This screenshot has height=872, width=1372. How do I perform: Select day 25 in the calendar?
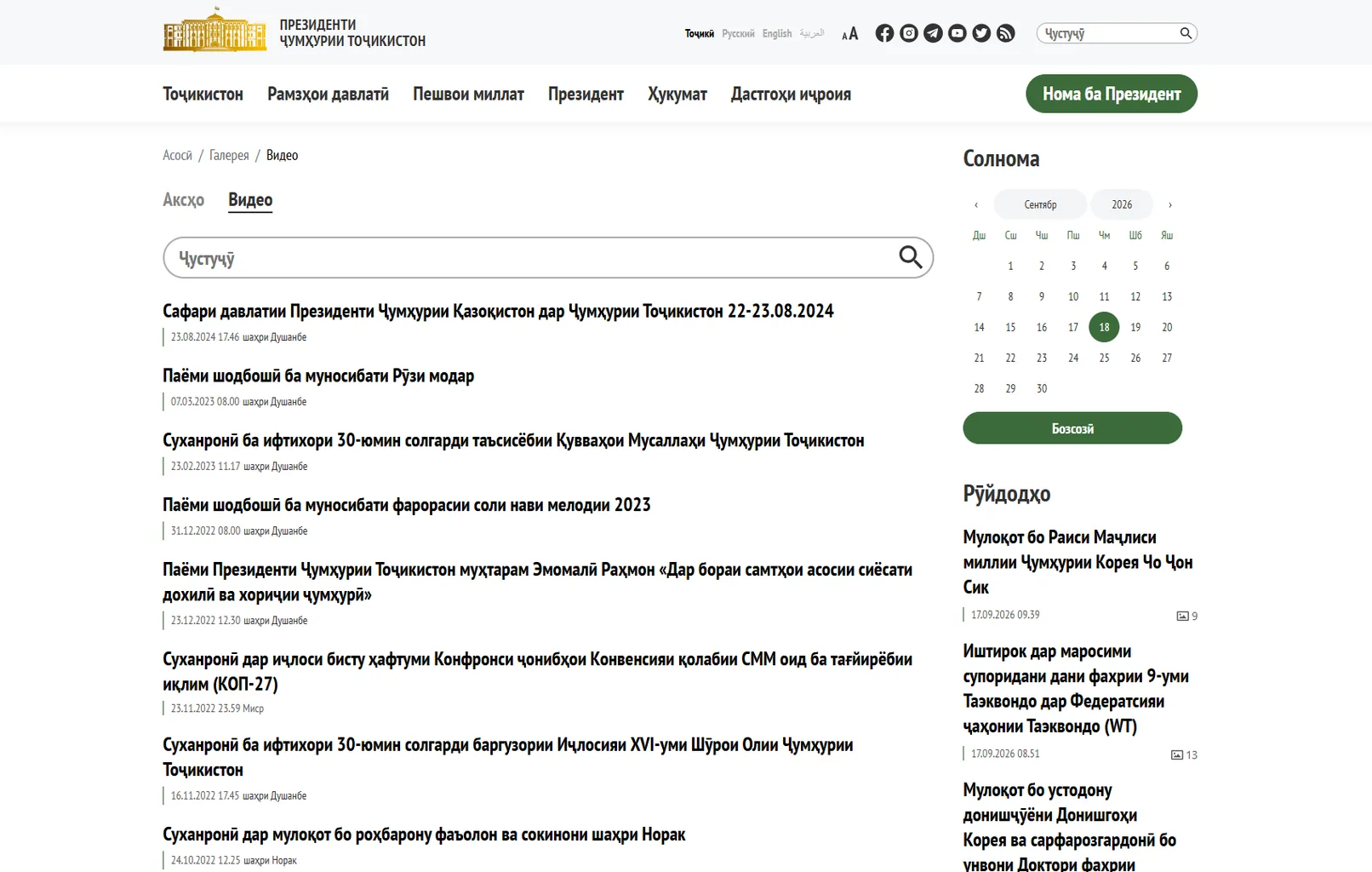(1104, 358)
